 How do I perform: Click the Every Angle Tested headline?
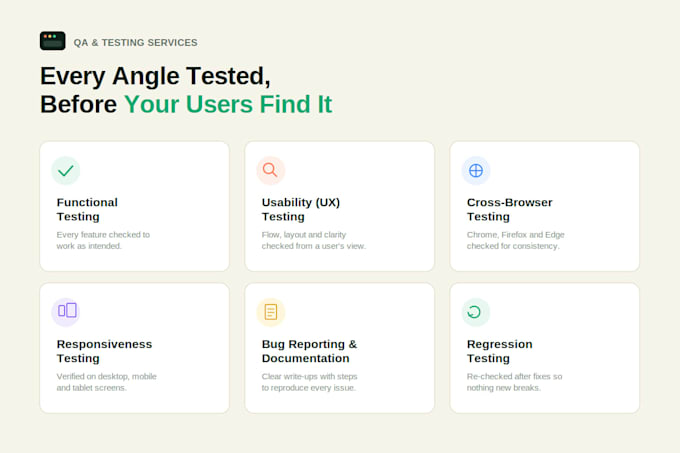155,76
